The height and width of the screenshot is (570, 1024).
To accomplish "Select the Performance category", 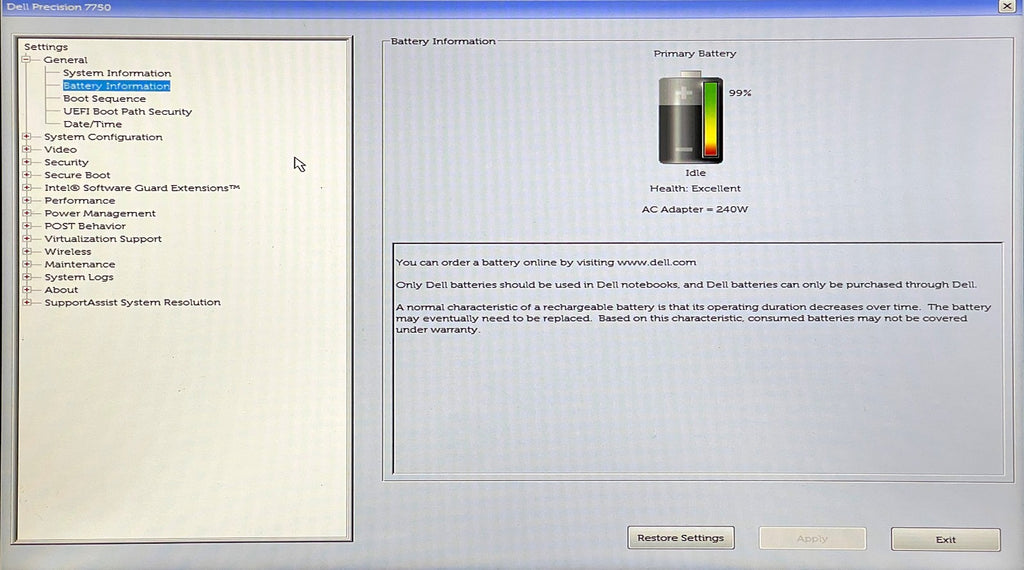I will click(x=79, y=201).
